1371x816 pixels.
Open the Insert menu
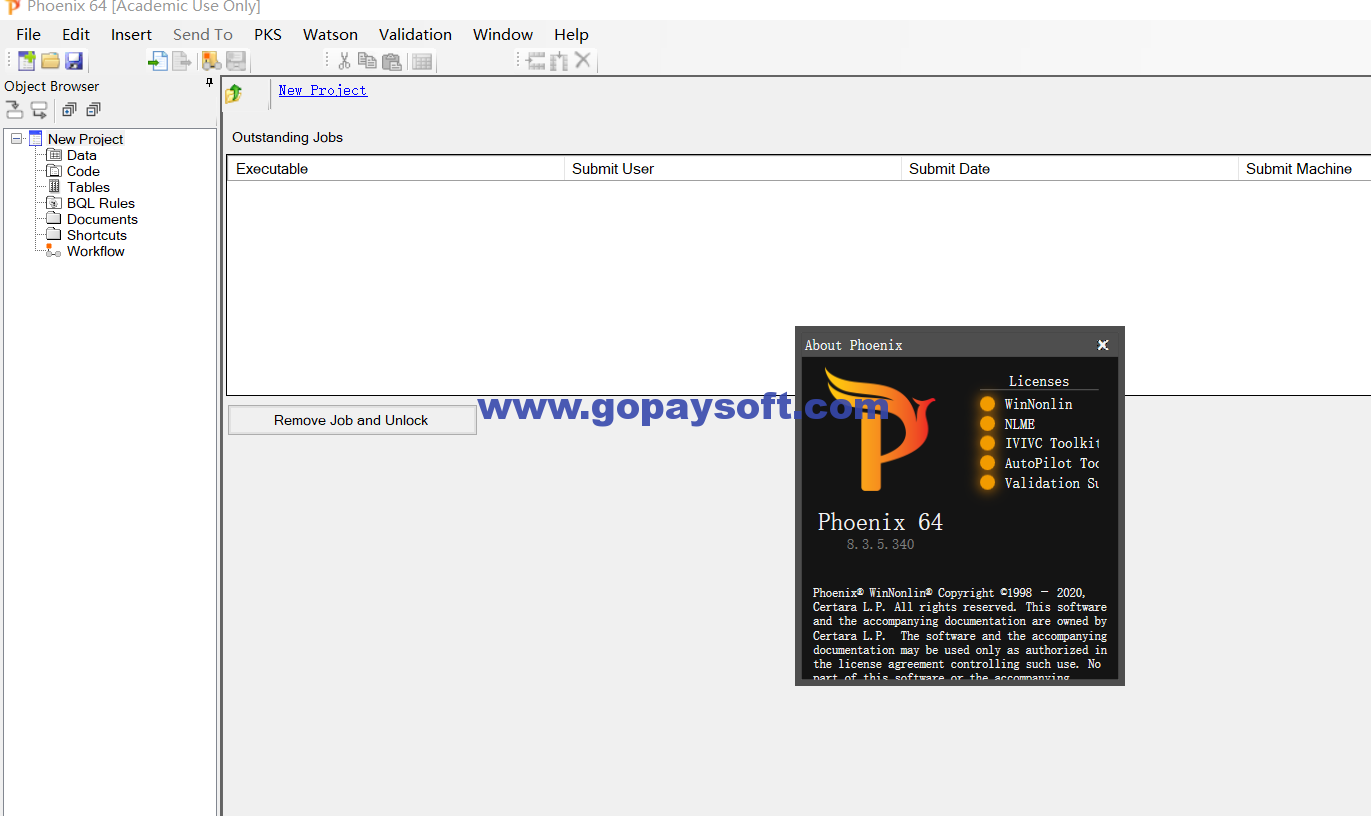(x=131, y=34)
